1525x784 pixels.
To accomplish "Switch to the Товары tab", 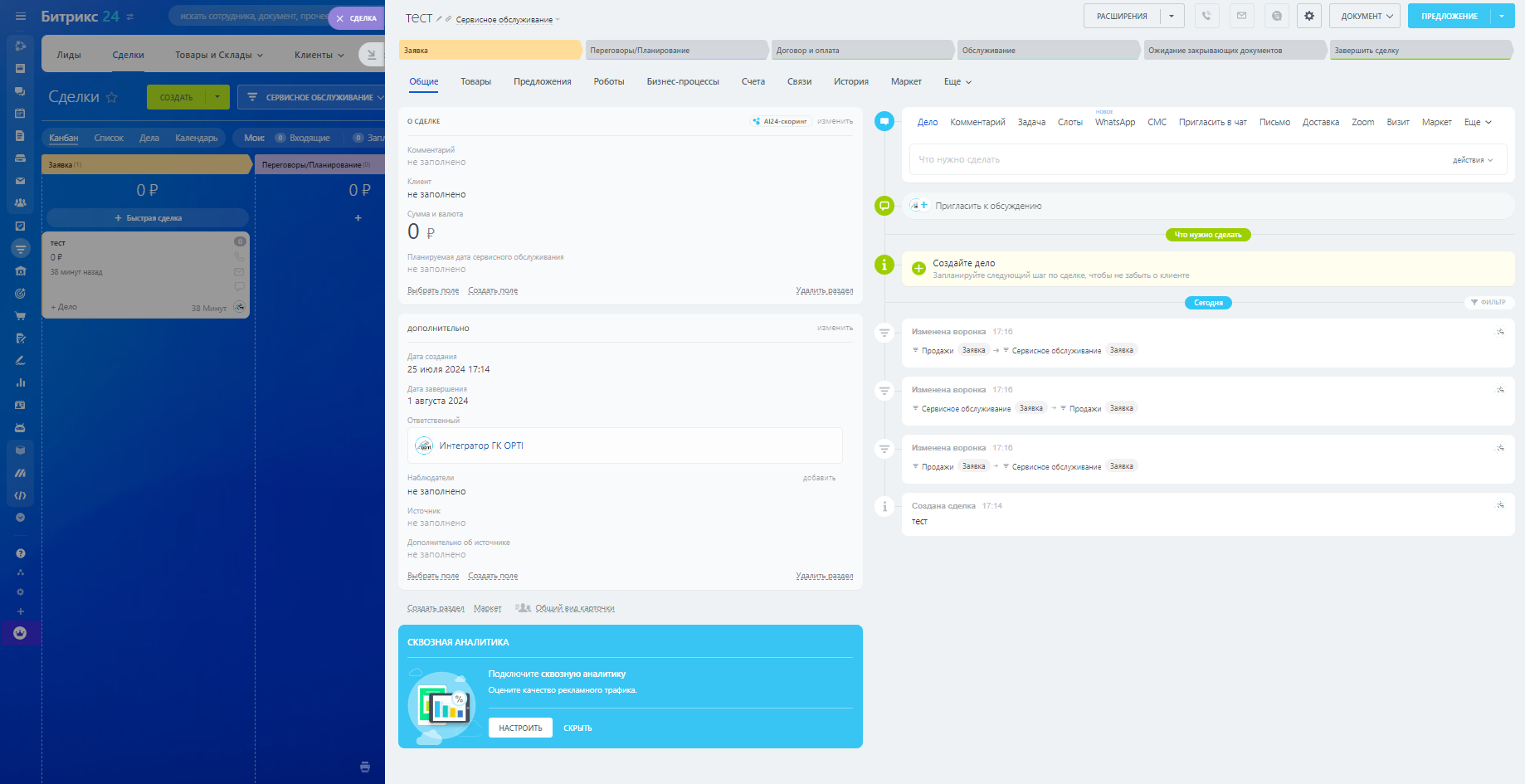I will click(475, 81).
